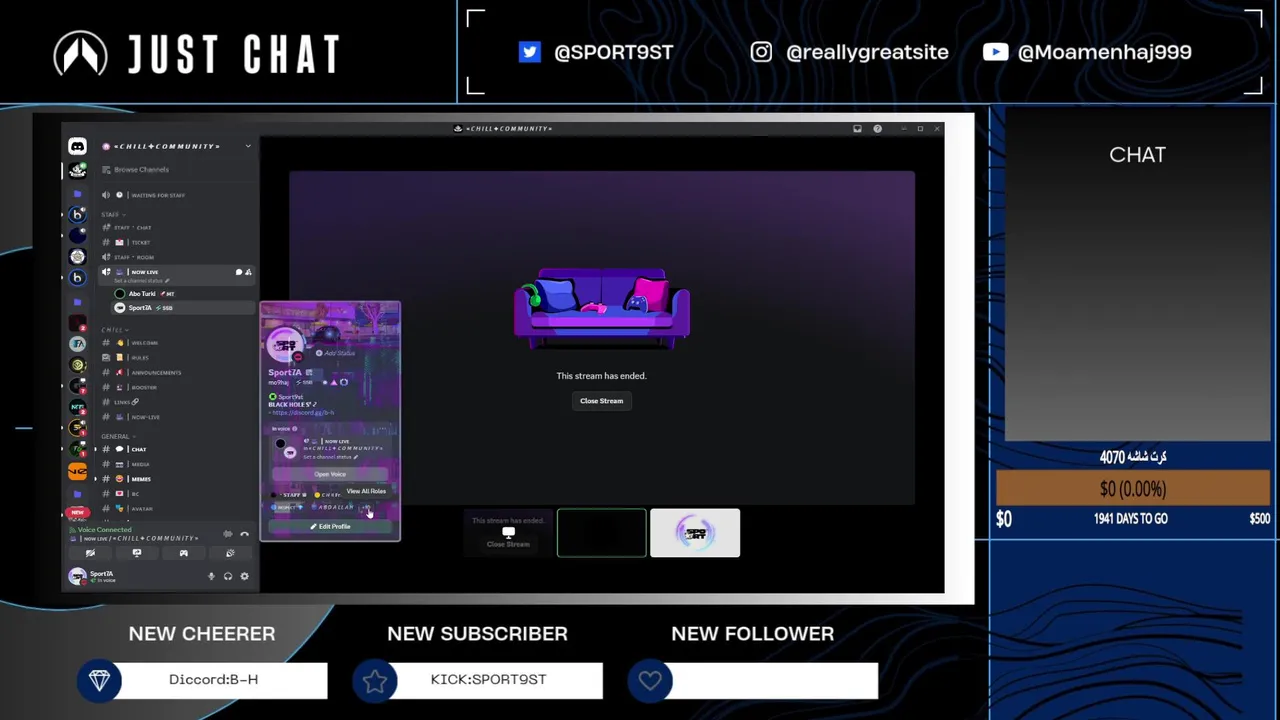The image size is (1280, 720).
Task: Disconnect from voice with the phone icon
Action: 244,534
